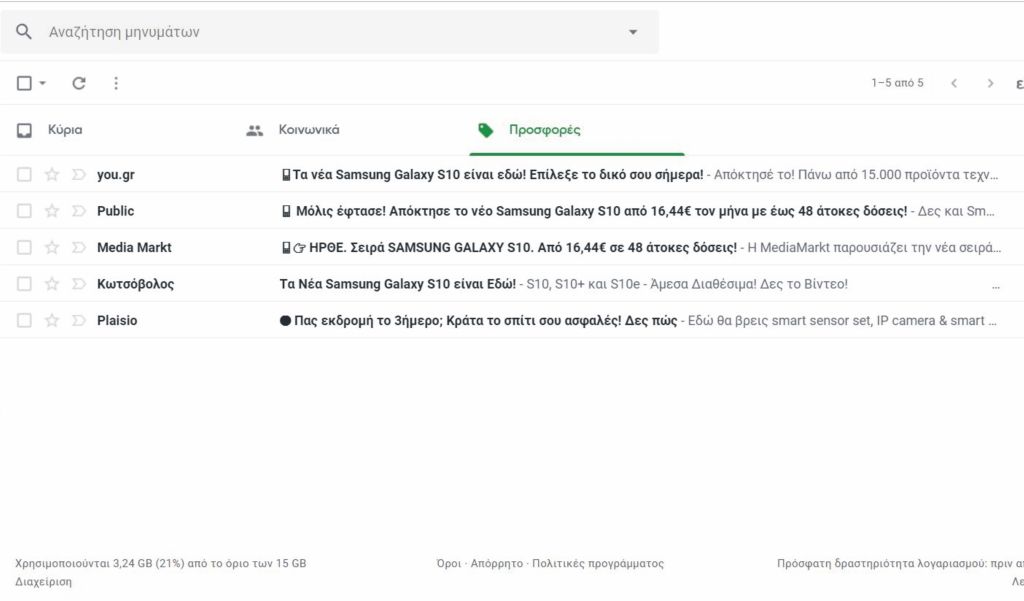Tick the select-all checkbox in the toolbar
This screenshot has width=1024, height=601.
point(24,83)
